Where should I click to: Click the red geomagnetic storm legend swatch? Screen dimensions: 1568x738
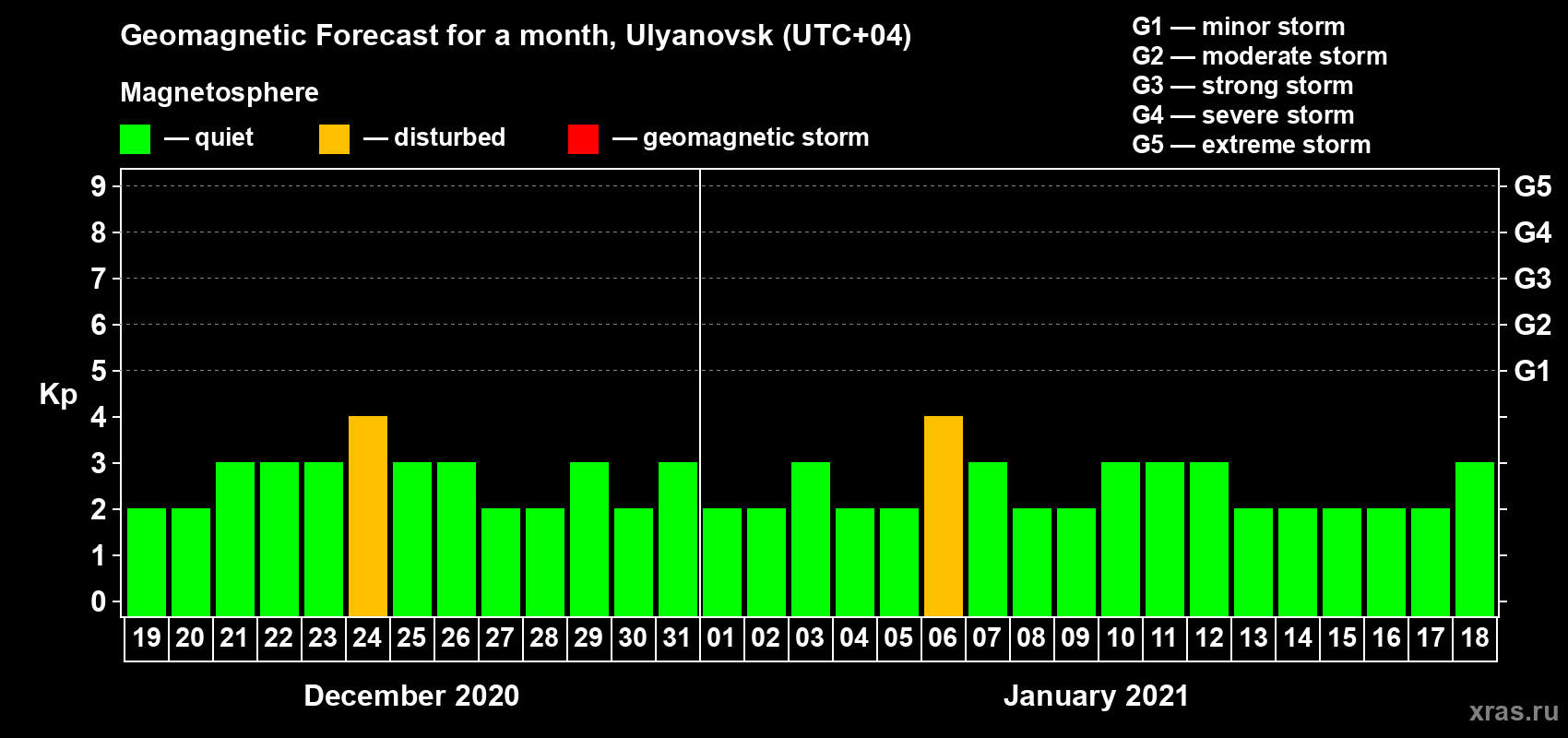click(583, 139)
